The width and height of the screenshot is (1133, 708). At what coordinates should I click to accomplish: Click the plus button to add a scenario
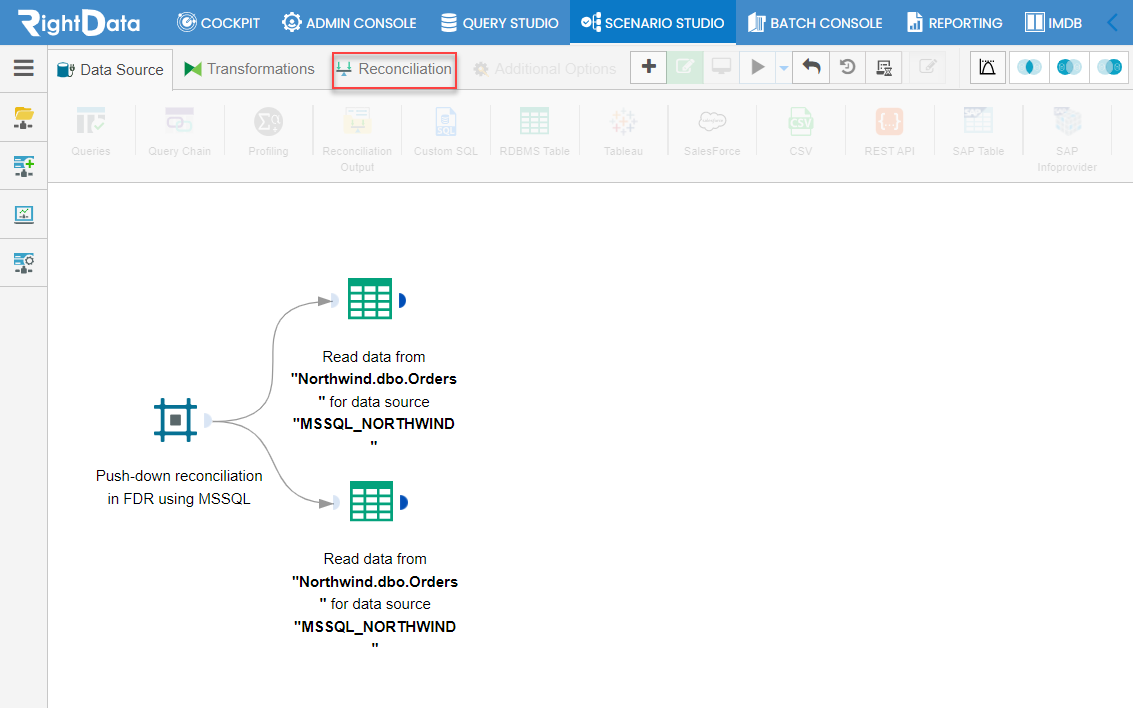pyautogui.click(x=649, y=67)
